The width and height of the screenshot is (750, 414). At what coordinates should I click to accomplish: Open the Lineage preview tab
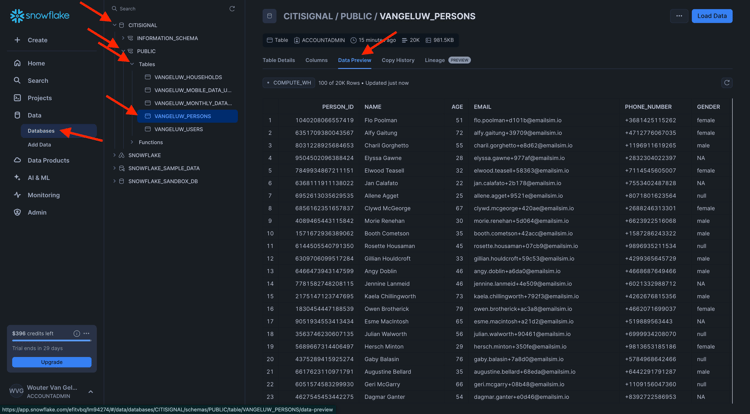(x=447, y=60)
